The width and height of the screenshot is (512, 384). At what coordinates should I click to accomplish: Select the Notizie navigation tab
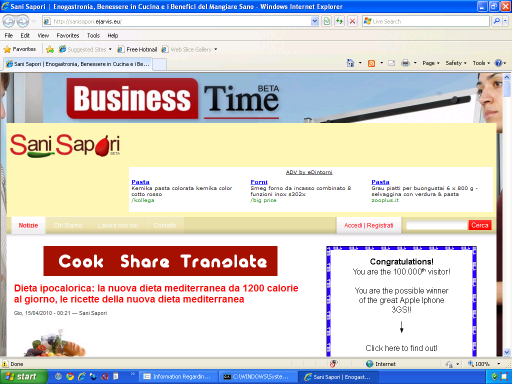pyautogui.click(x=28, y=226)
